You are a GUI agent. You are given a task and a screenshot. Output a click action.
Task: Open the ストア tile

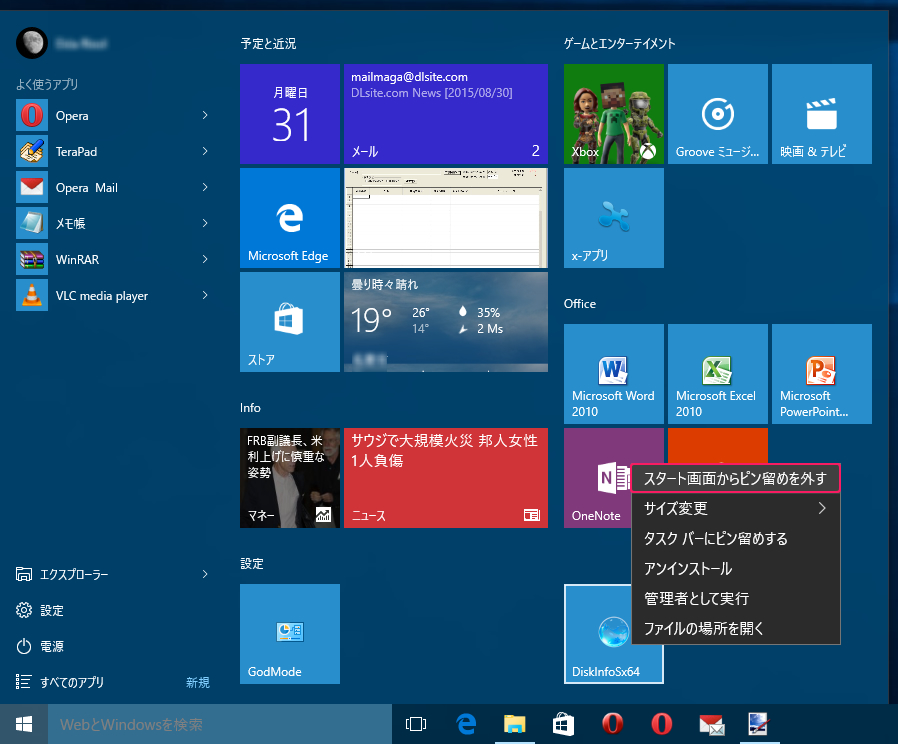(x=290, y=322)
